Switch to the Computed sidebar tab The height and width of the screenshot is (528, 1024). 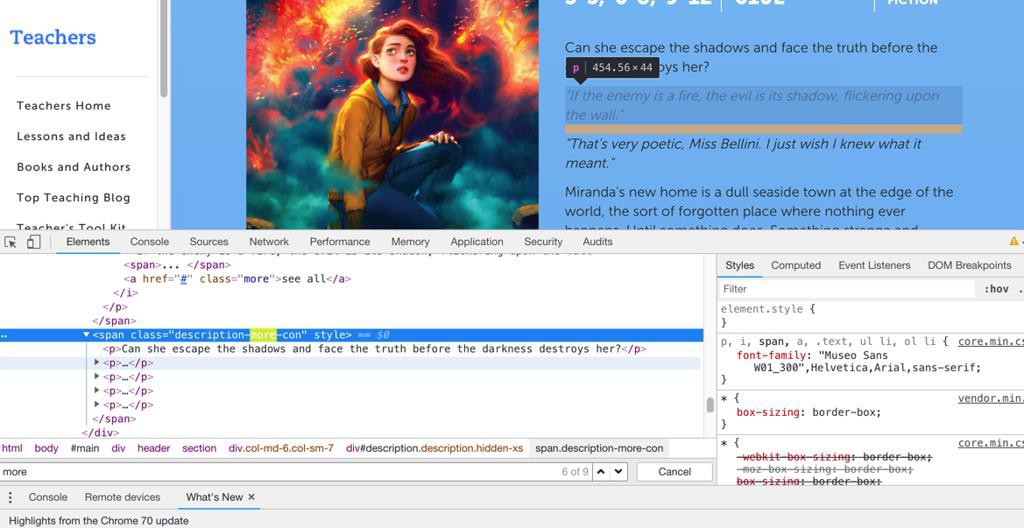(795, 265)
